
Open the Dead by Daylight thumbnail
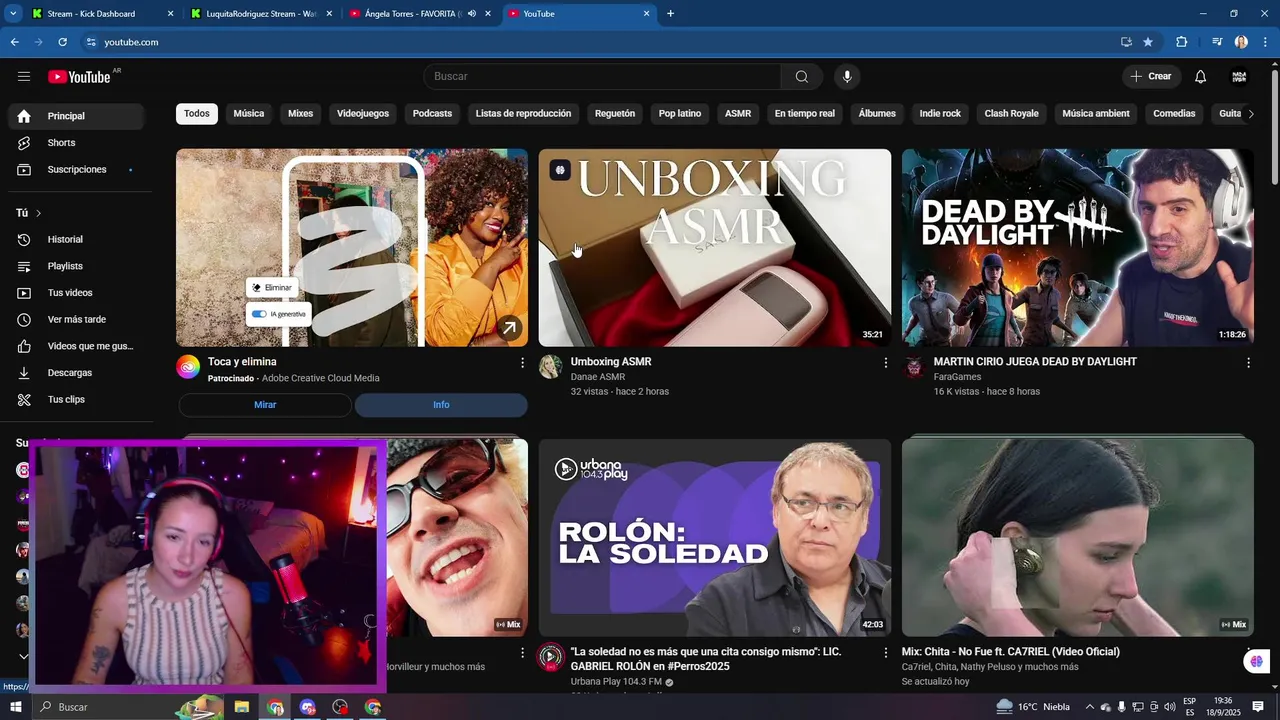1078,248
